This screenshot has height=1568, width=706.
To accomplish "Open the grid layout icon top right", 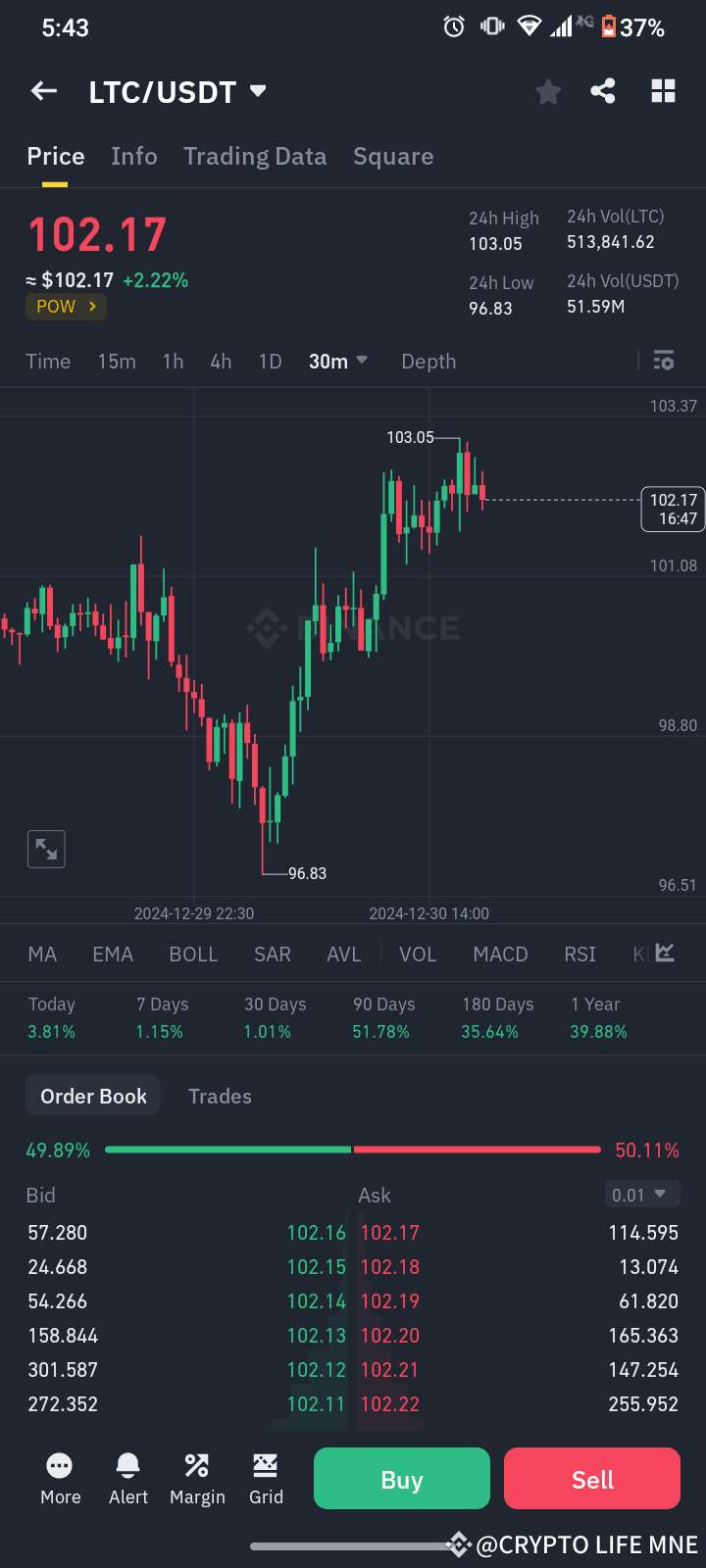I will [663, 90].
